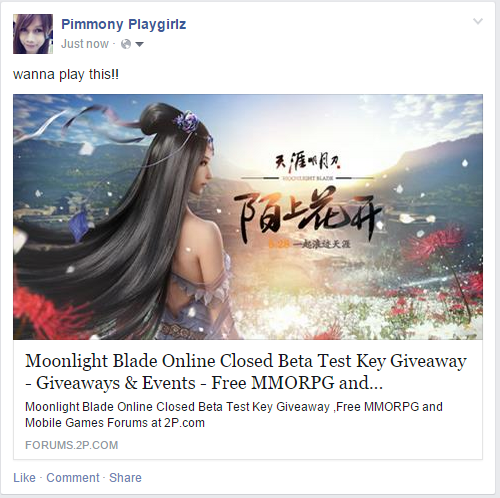The width and height of the screenshot is (500, 498).
Task: Open the privacy audience dropdown arrow
Action: tap(139, 44)
